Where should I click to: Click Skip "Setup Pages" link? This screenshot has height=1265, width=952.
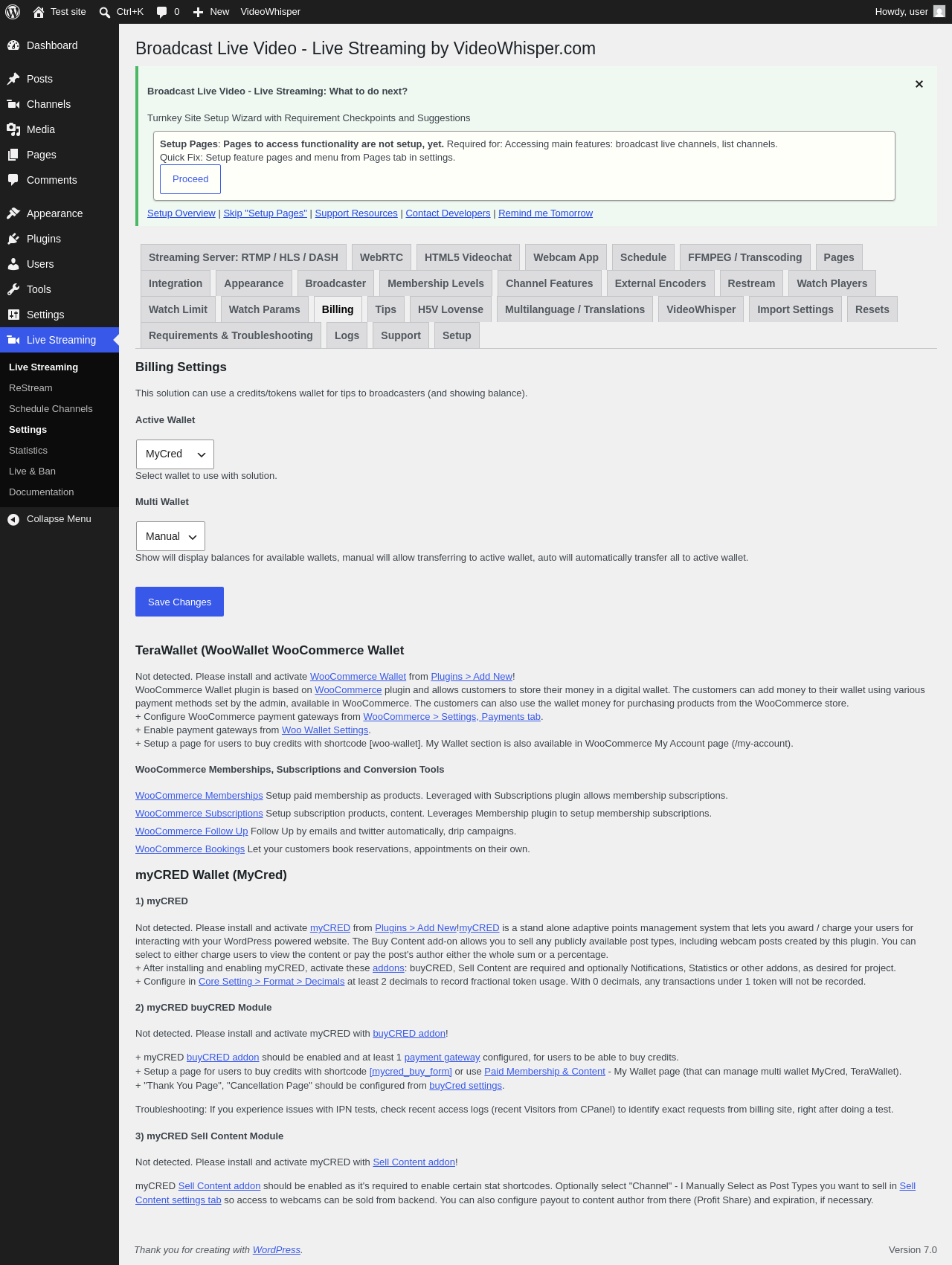pyautogui.click(x=266, y=213)
